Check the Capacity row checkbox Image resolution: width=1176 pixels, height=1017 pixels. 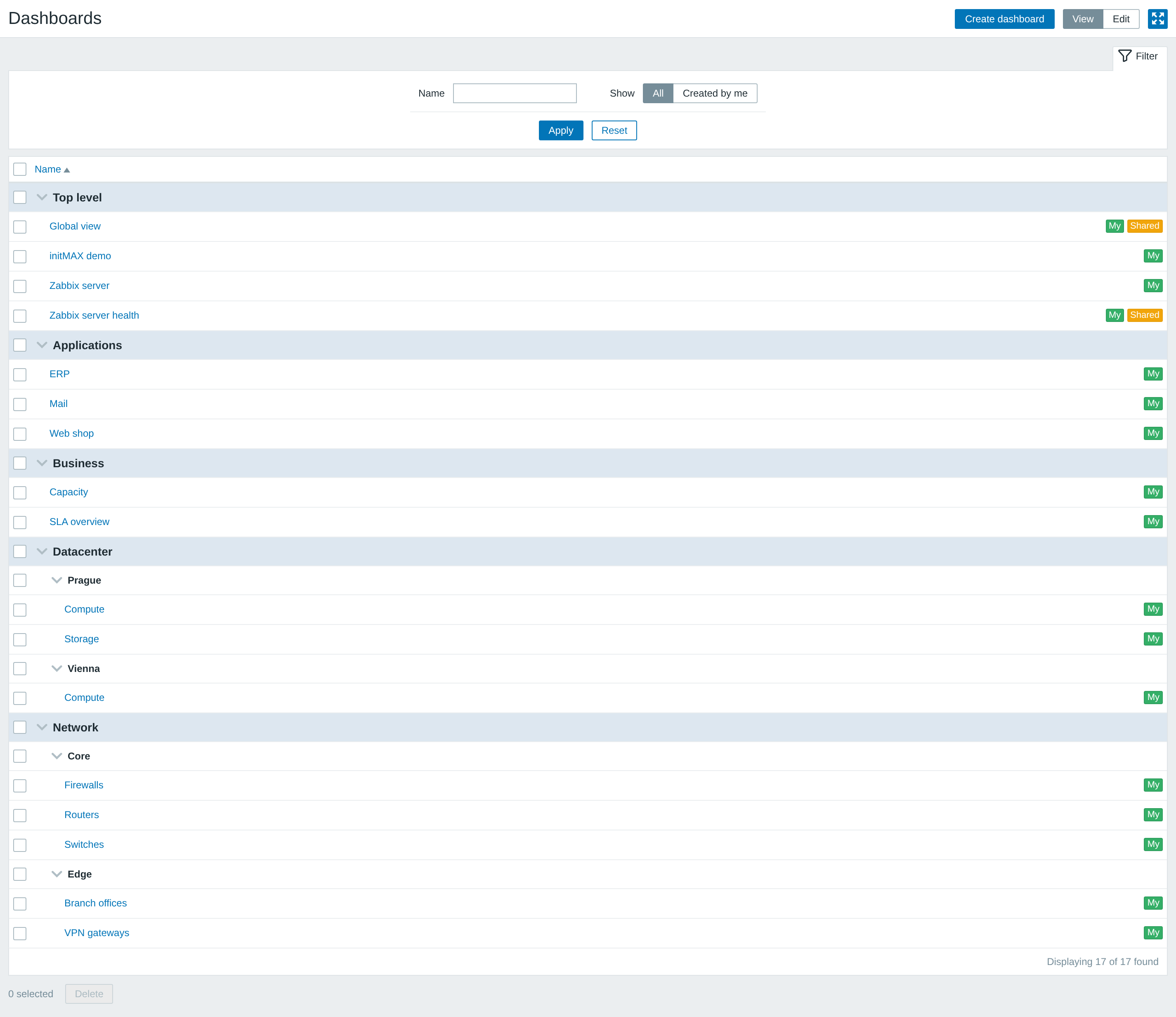[20, 493]
